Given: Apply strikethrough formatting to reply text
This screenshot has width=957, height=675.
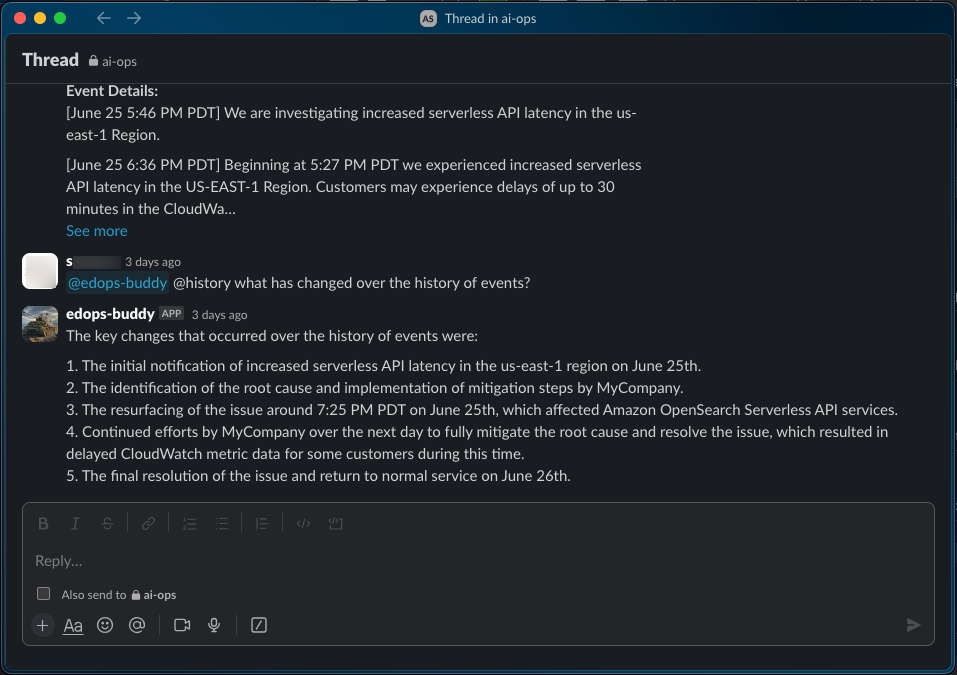Looking at the screenshot, I should [x=107, y=524].
